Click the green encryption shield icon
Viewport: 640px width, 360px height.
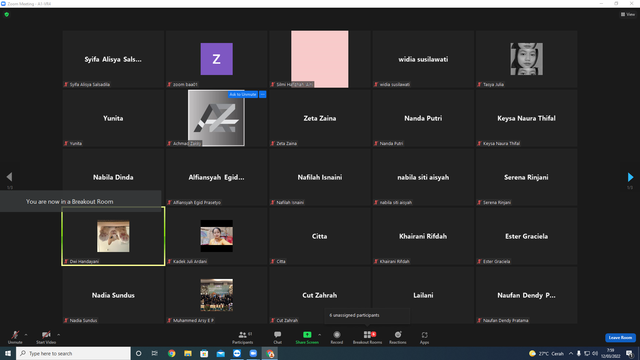7,14
